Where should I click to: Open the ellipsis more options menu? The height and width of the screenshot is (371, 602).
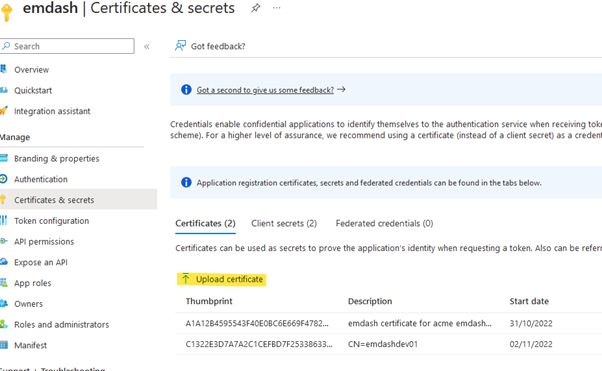pyautogui.click(x=276, y=8)
